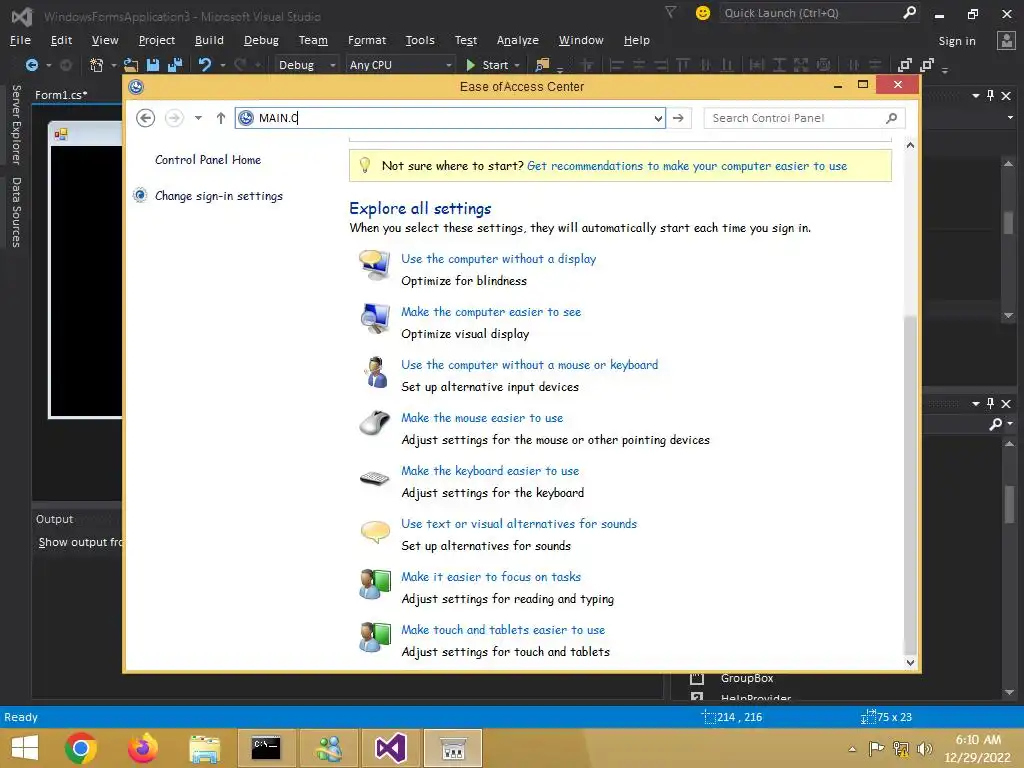Screen dimensions: 1024x768
Task: Click the notifications filter icon in the title bar
Action: 670,12
